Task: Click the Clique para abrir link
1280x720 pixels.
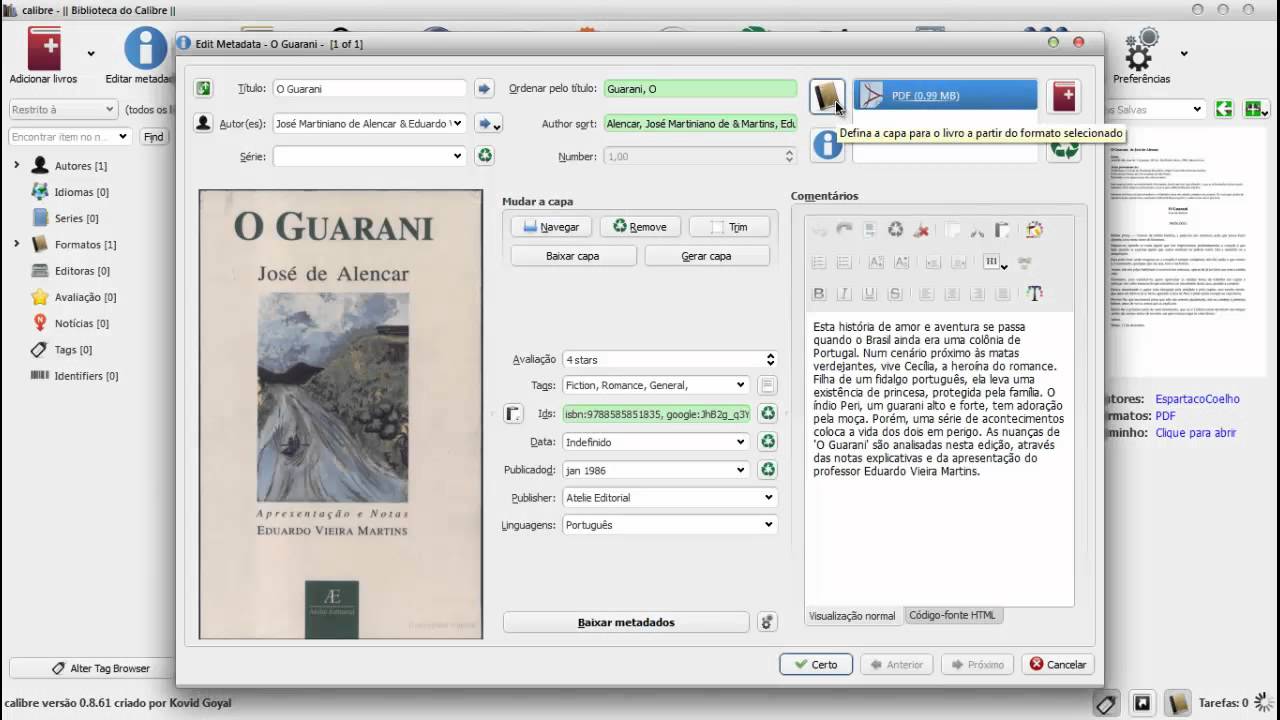Action: [x=1196, y=433]
